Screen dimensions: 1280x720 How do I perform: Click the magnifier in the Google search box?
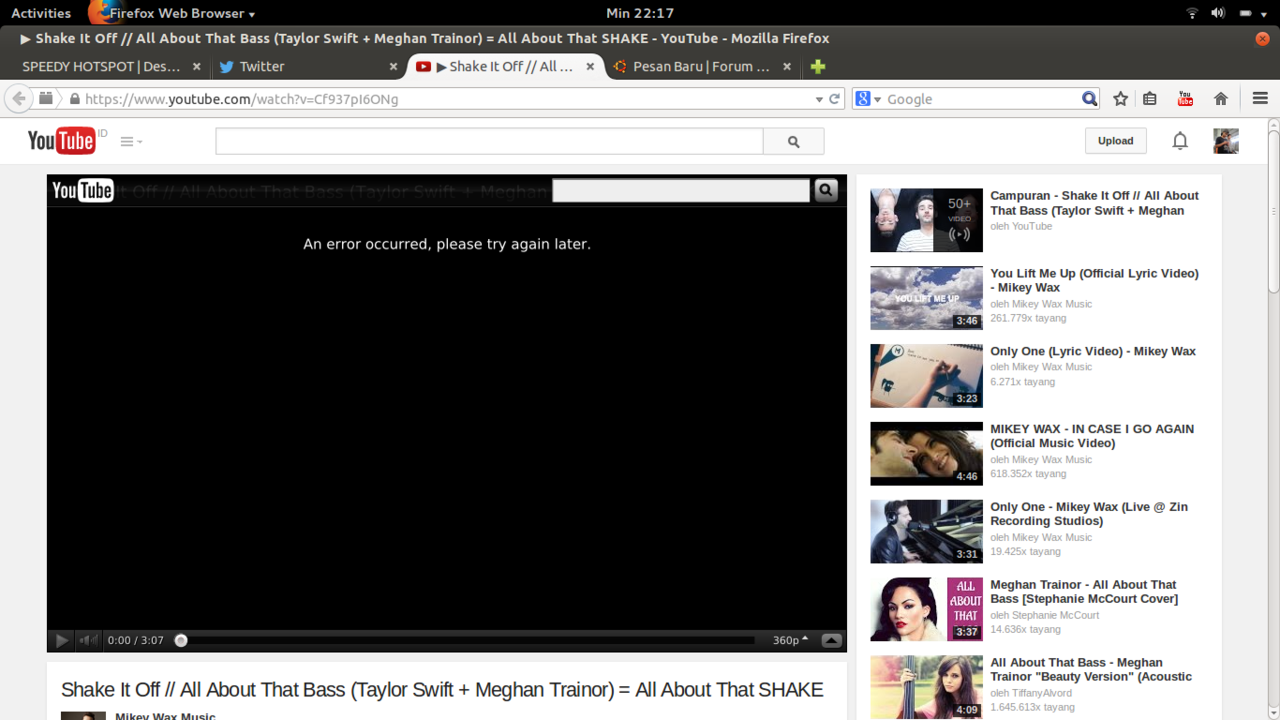[x=1089, y=99]
